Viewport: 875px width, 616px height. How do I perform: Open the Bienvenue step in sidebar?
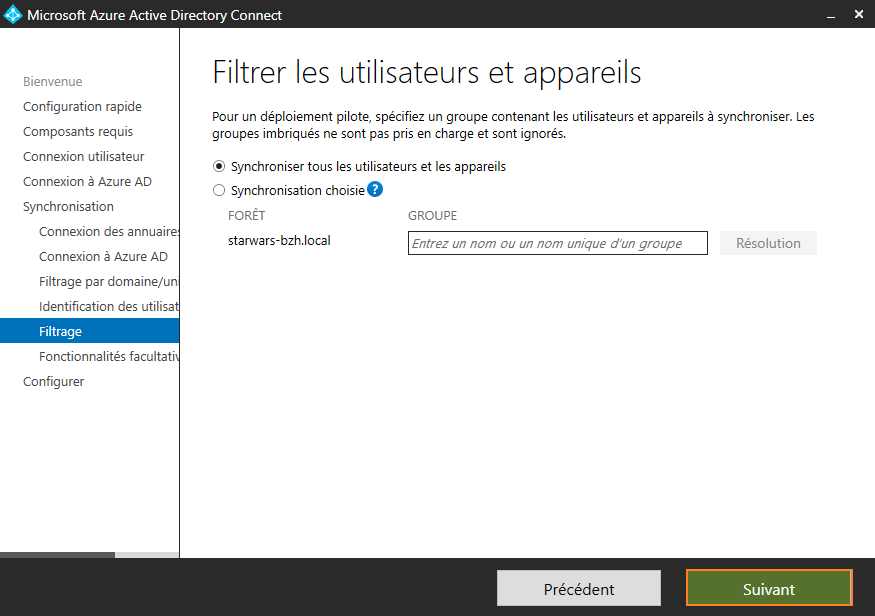(x=52, y=81)
